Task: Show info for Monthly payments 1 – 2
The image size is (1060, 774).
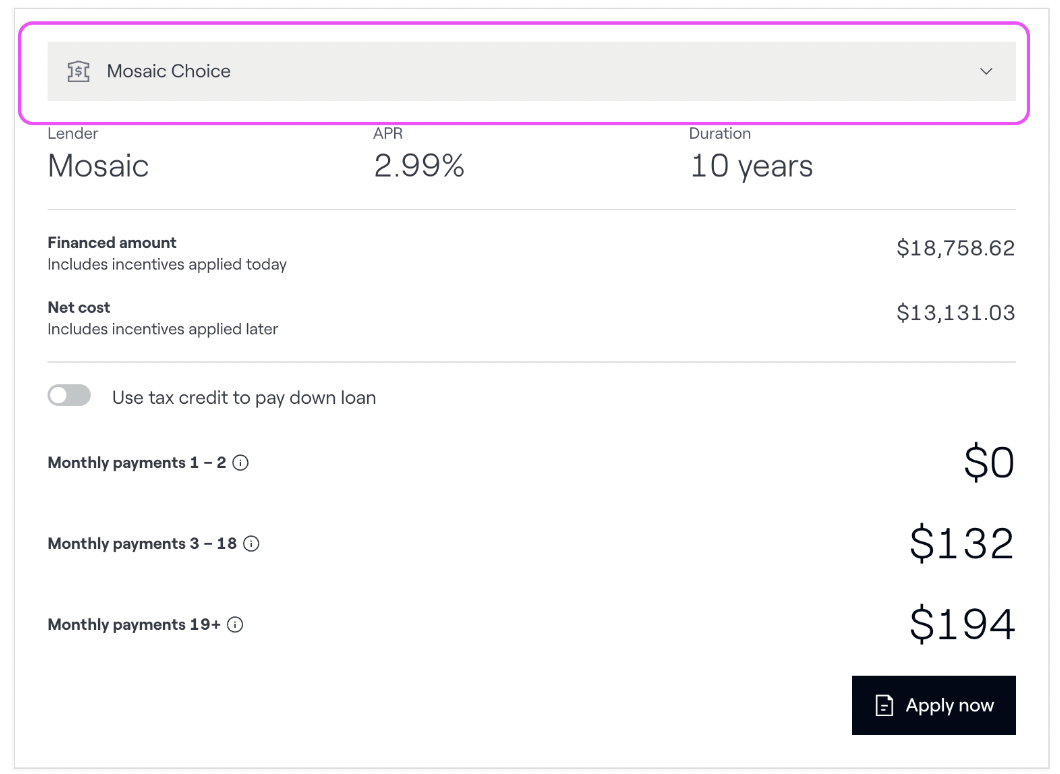Action: pyautogui.click(x=240, y=463)
